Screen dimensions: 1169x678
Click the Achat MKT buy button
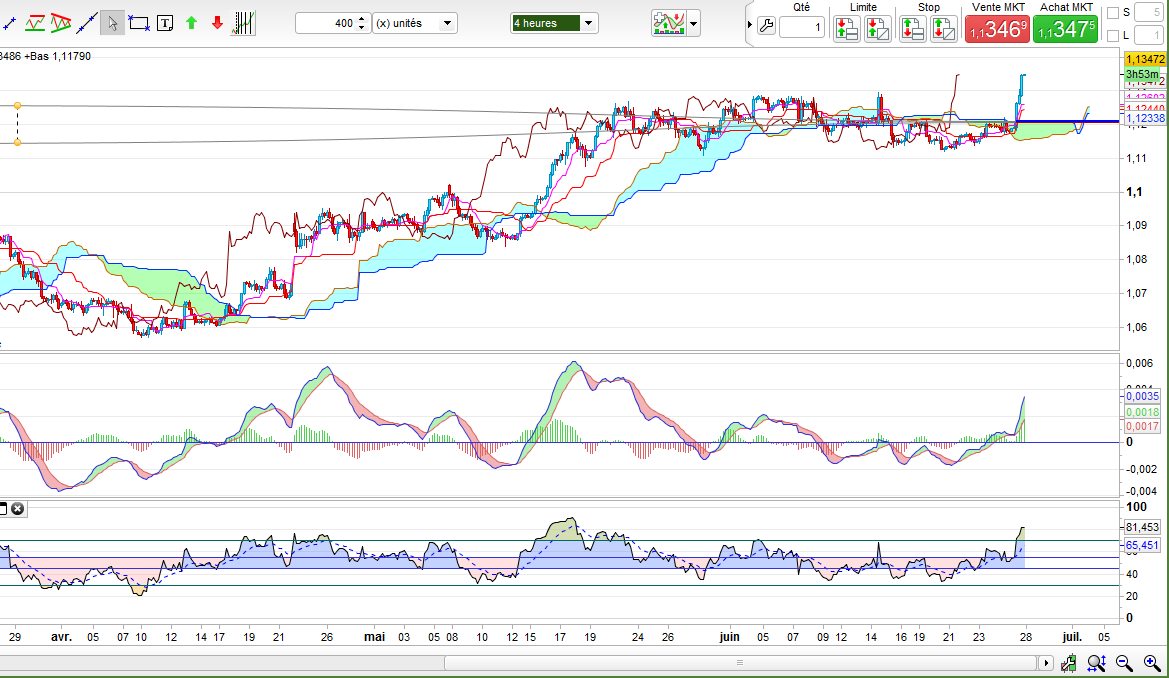tap(1065, 30)
